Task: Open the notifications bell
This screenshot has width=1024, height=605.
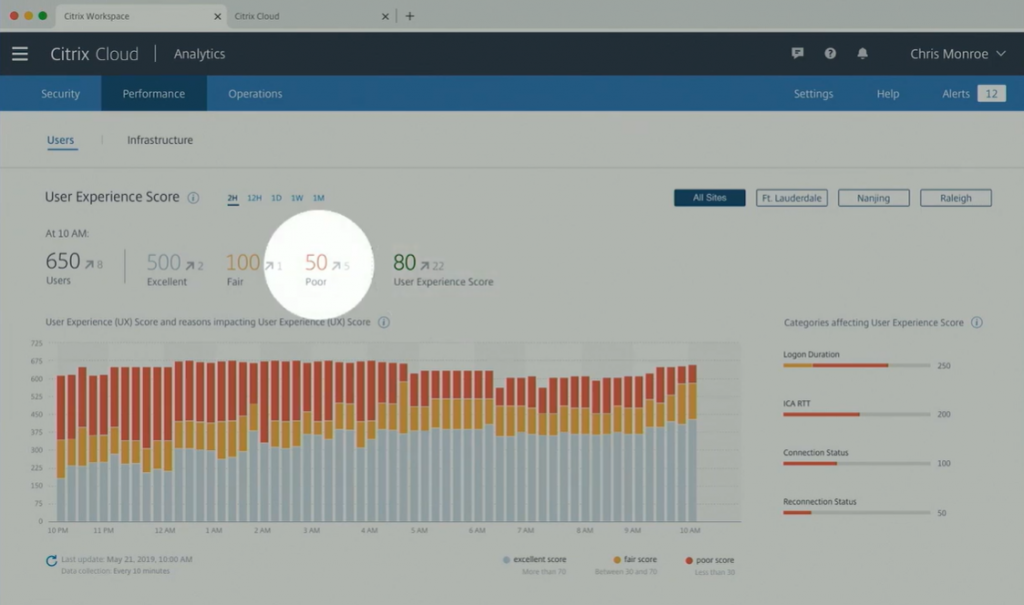Action: pos(863,54)
